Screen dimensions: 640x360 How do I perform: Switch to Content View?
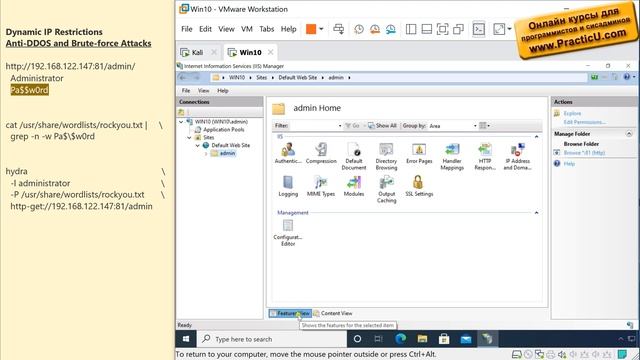tap(333, 313)
